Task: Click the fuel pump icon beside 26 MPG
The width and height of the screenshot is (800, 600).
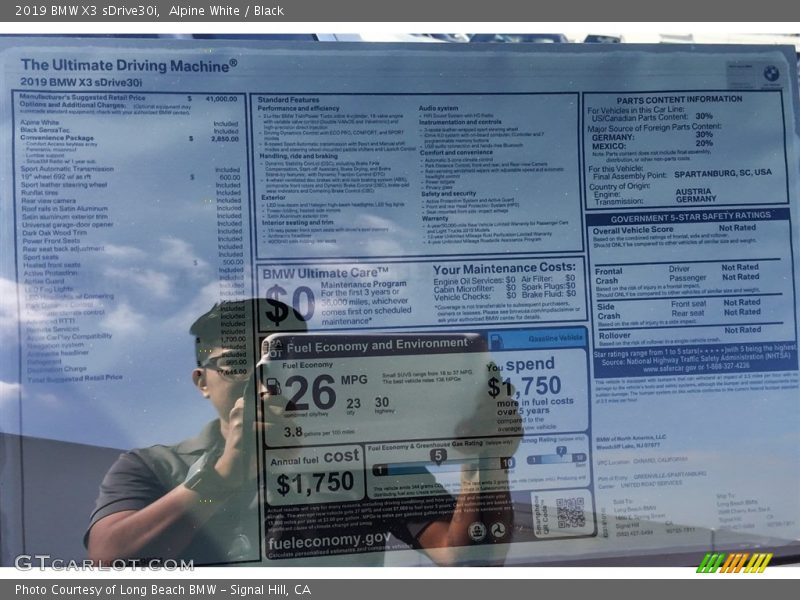Action: click(273, 387)
